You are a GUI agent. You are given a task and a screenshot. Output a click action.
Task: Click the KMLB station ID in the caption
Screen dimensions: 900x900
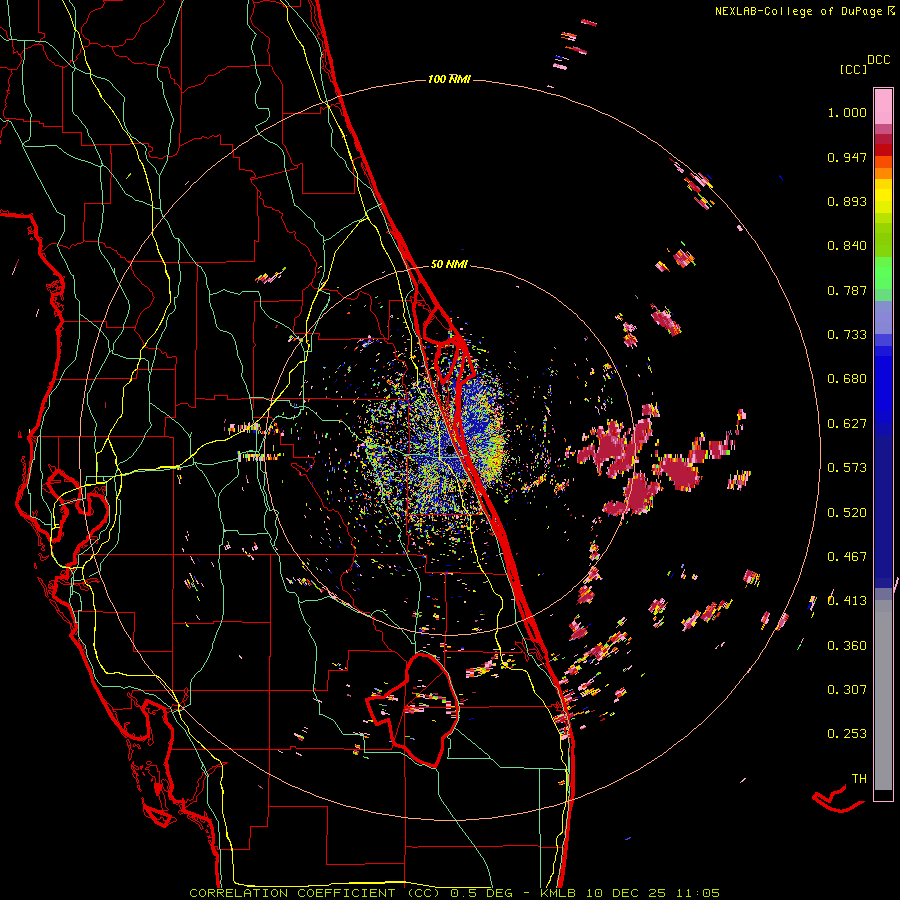point(559,893)
